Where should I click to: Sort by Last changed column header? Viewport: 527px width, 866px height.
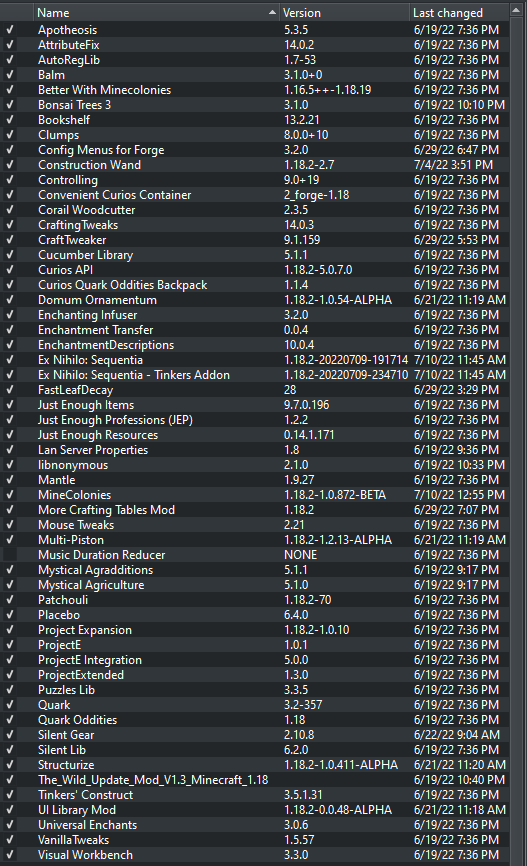[459, 13]
